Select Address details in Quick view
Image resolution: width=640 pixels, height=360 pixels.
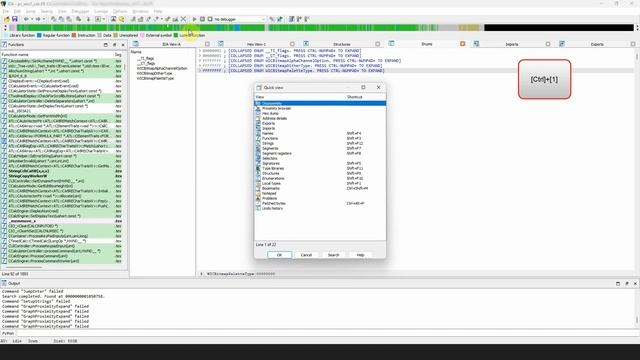[x=320, y=118]
